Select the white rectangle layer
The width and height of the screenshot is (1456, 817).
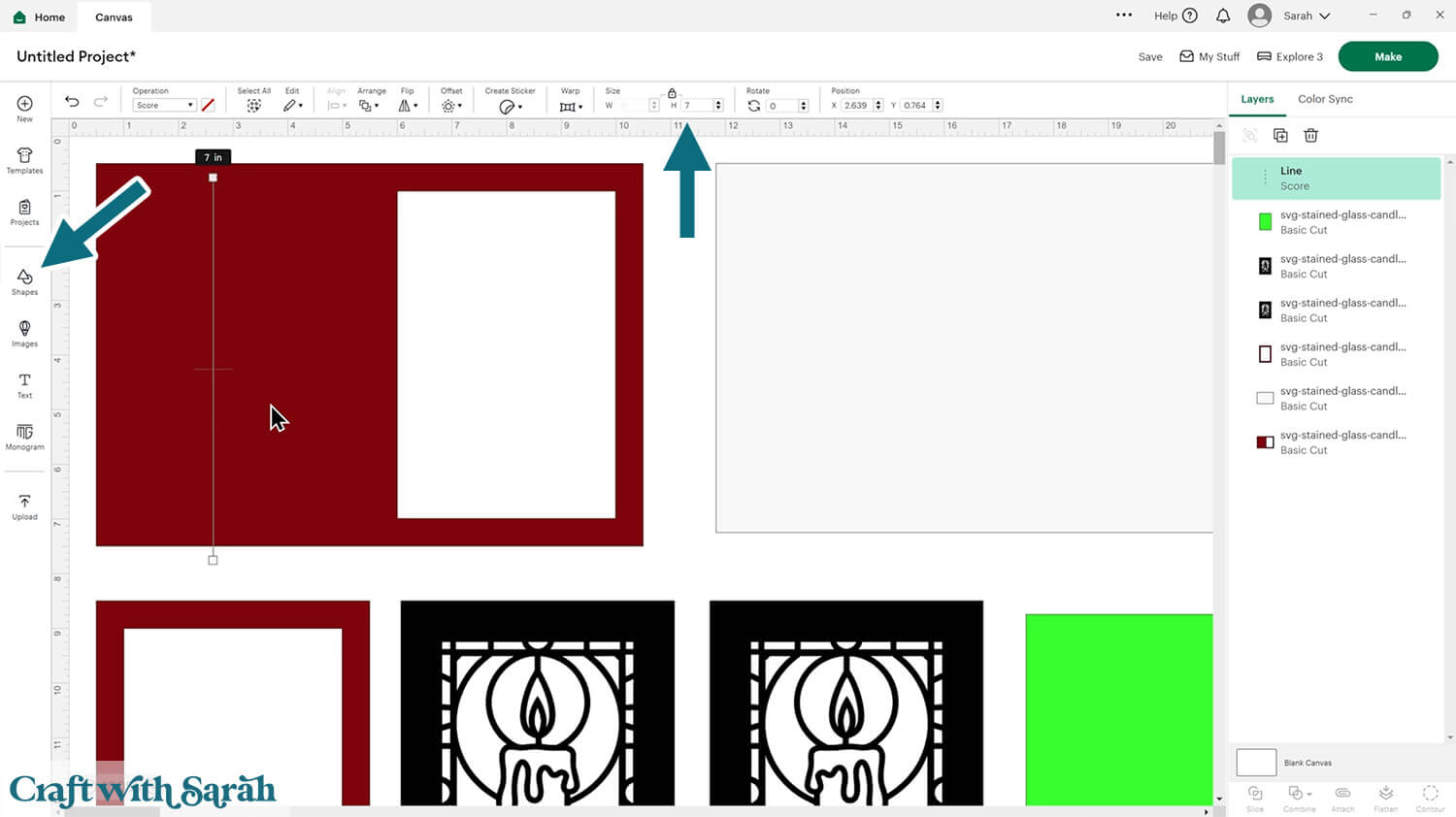point(1336,398)
